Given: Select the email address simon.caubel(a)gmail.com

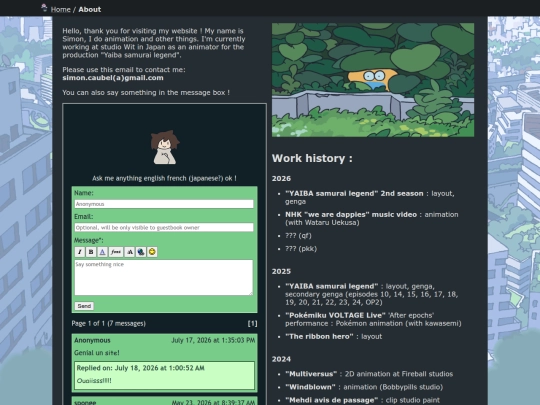Looking at the screenshot, I should point(113,78).
